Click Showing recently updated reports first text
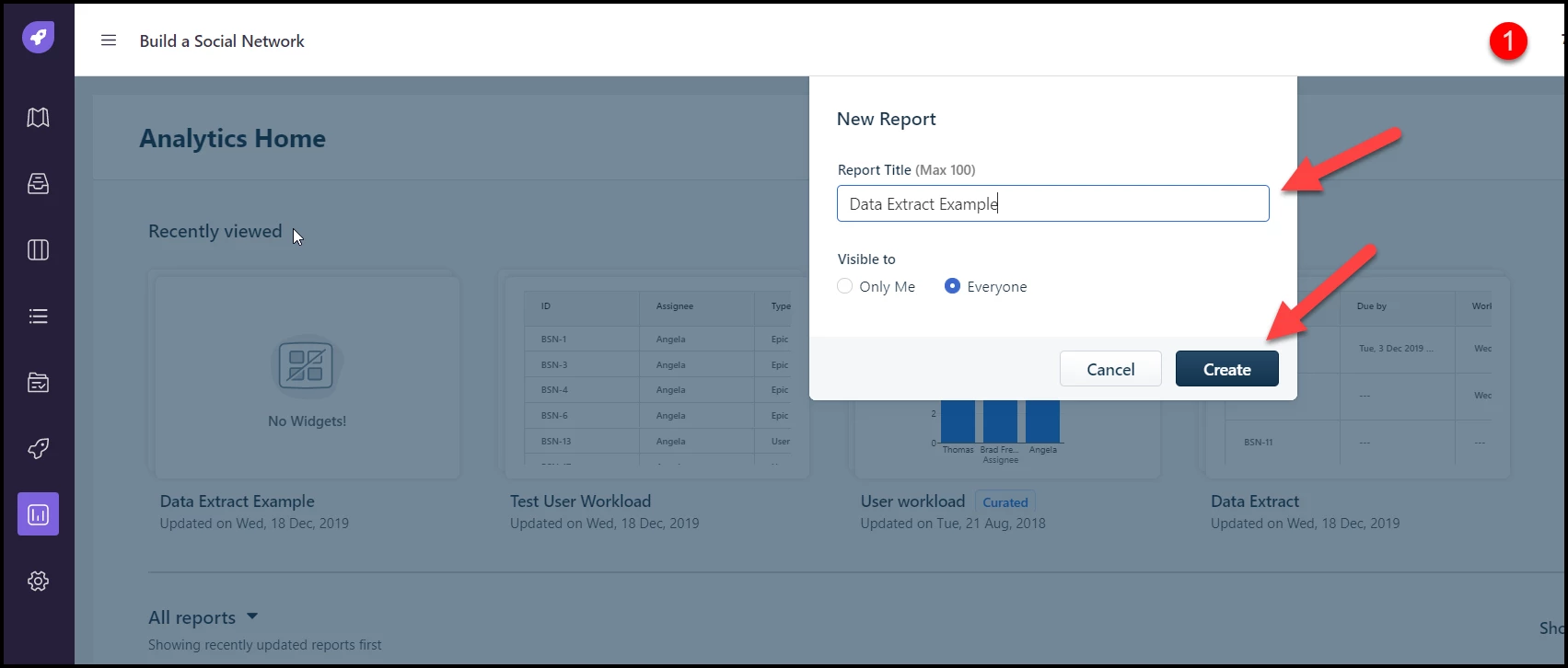Screen dimensions: 1568x668 point(265,645)
